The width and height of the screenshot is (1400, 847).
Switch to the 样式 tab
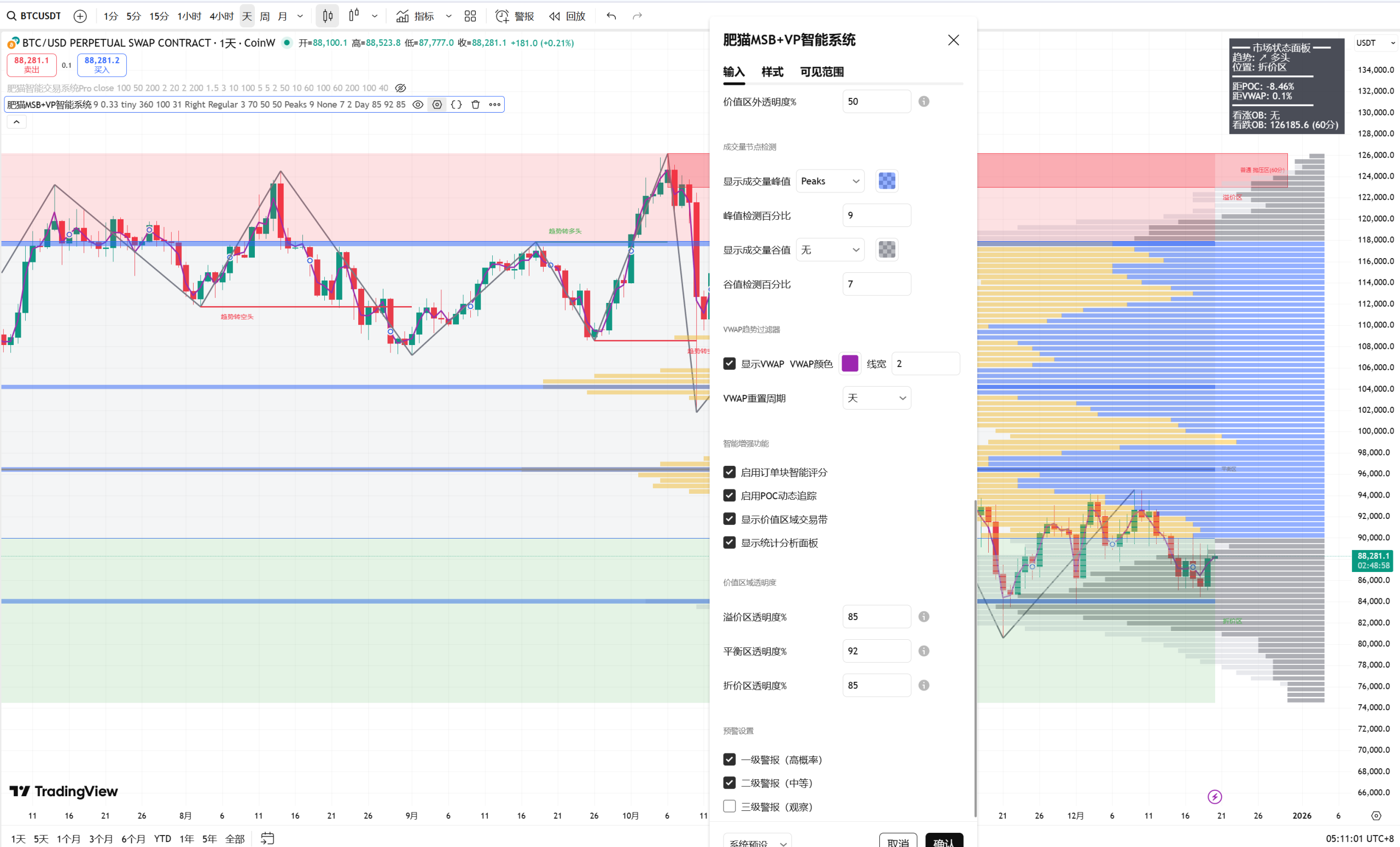click(x=772, y=72)
